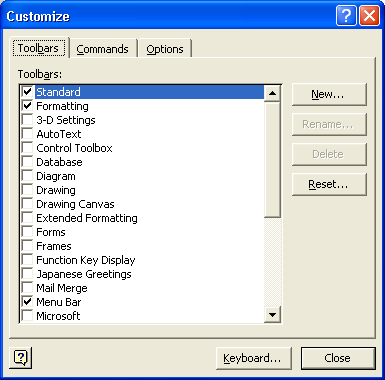Select the Toolbars tab
385x380 pixels.
click(39, 48)
